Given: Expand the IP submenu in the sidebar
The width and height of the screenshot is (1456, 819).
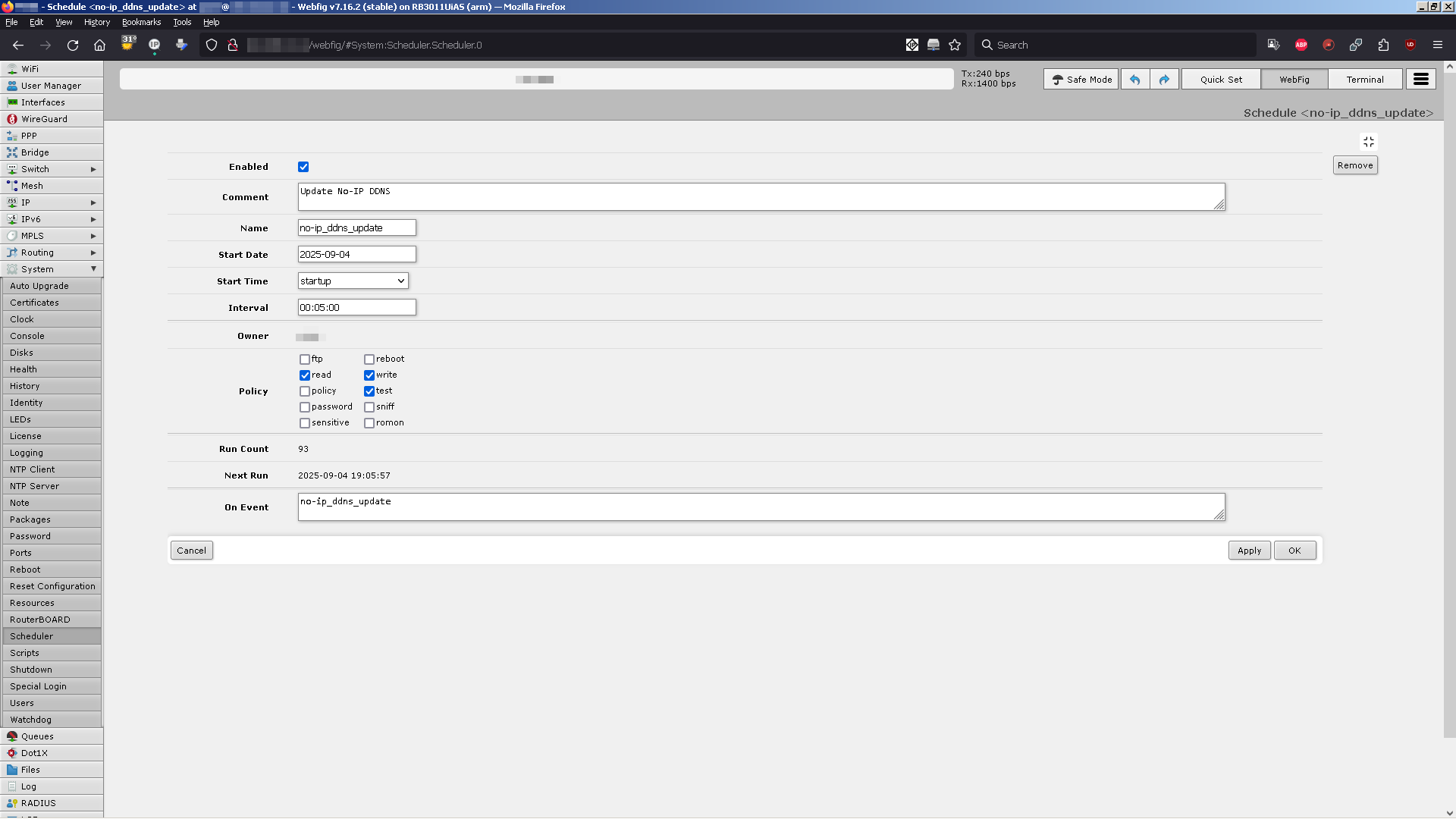Looking at the screenshot, I should 93,202.
